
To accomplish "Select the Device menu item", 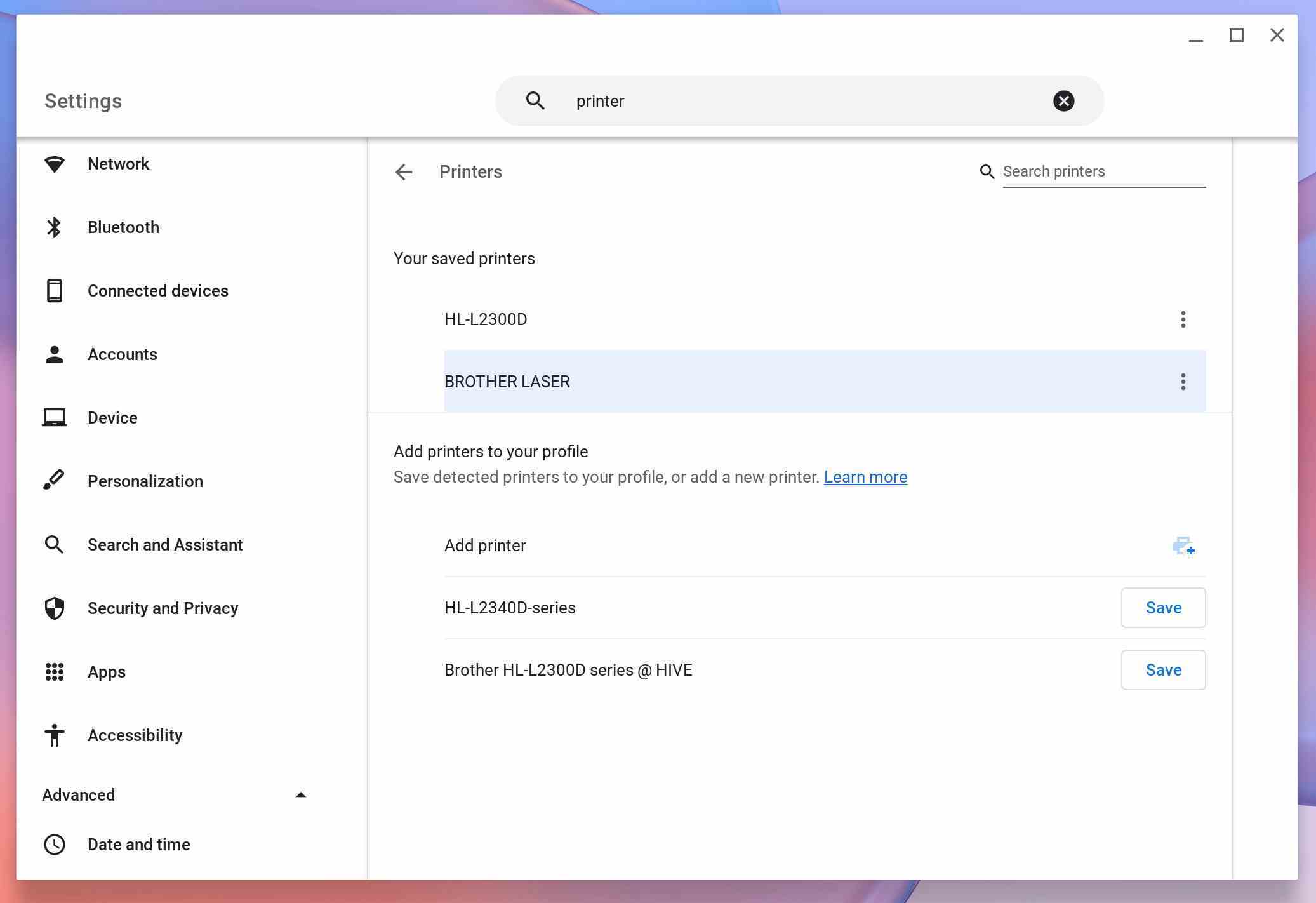I will click(113, 418).
